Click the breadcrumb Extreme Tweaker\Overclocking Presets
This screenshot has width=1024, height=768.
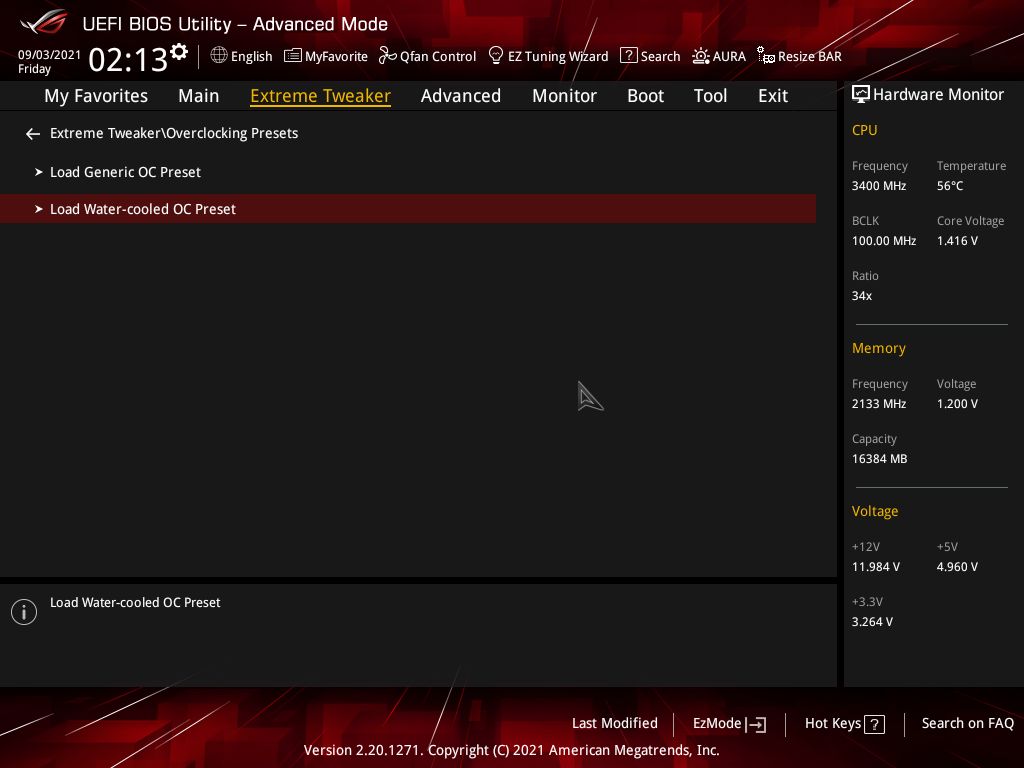point(174,133)
